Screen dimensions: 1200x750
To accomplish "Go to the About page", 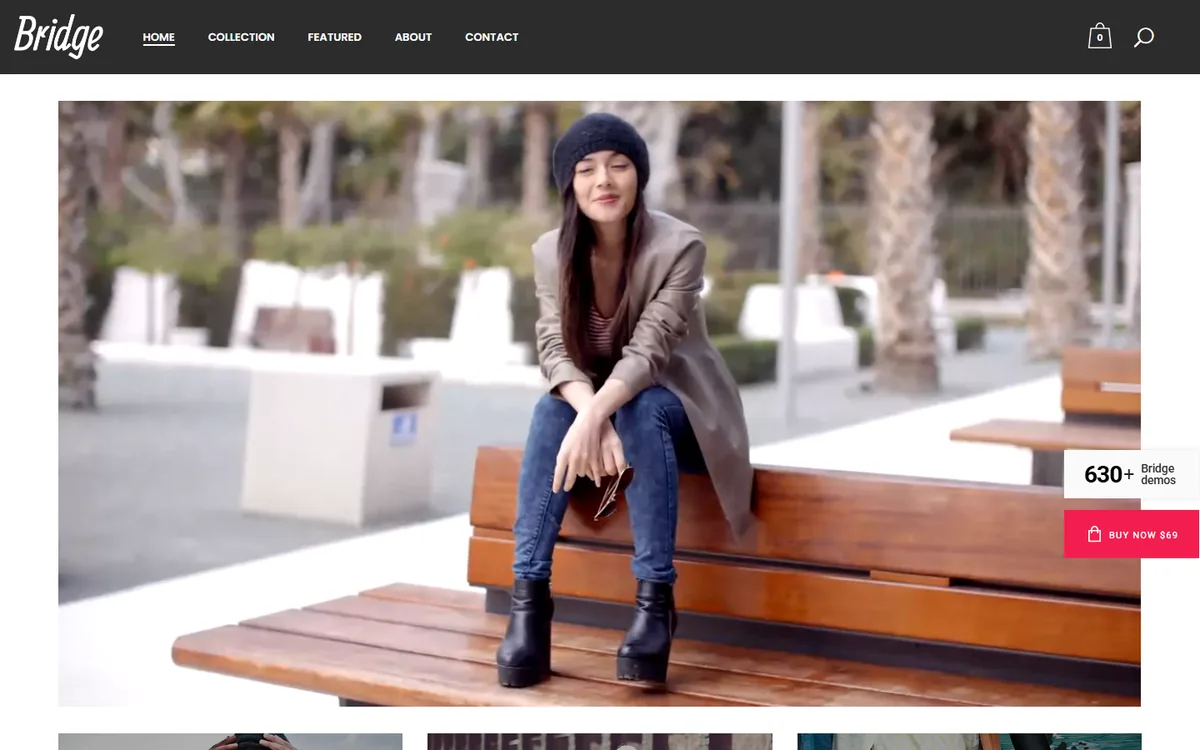I will (x=413, y=37).
